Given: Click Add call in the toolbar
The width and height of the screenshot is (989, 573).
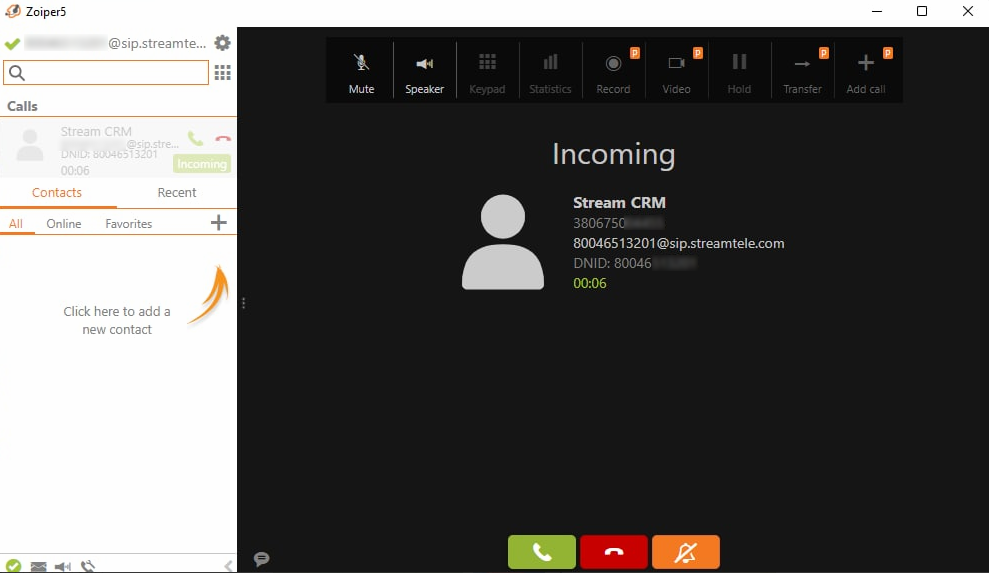Looking at the screenshot, I should pos(866,73).
